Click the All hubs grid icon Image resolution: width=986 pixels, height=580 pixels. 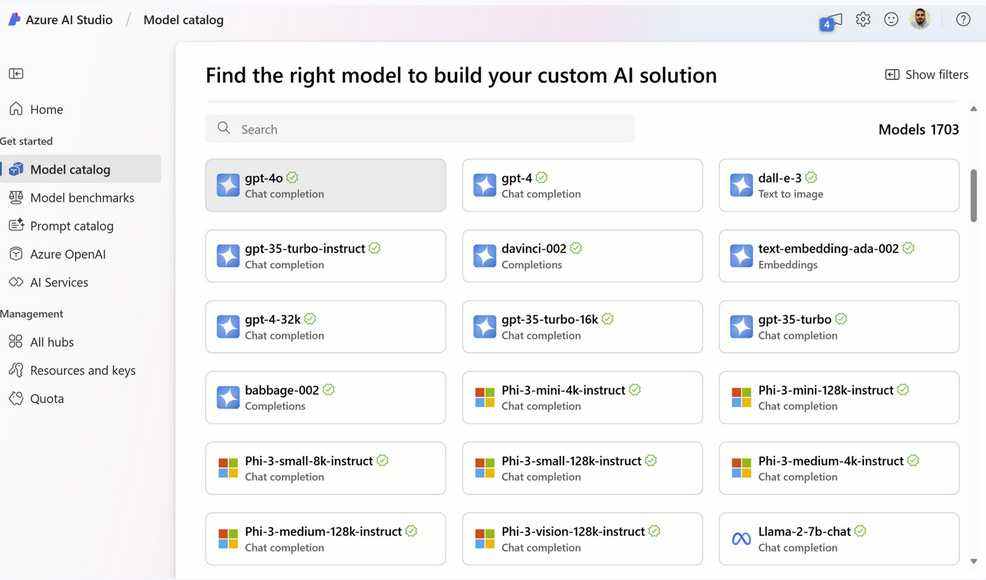pyautogui.click(x=16, y=342)
